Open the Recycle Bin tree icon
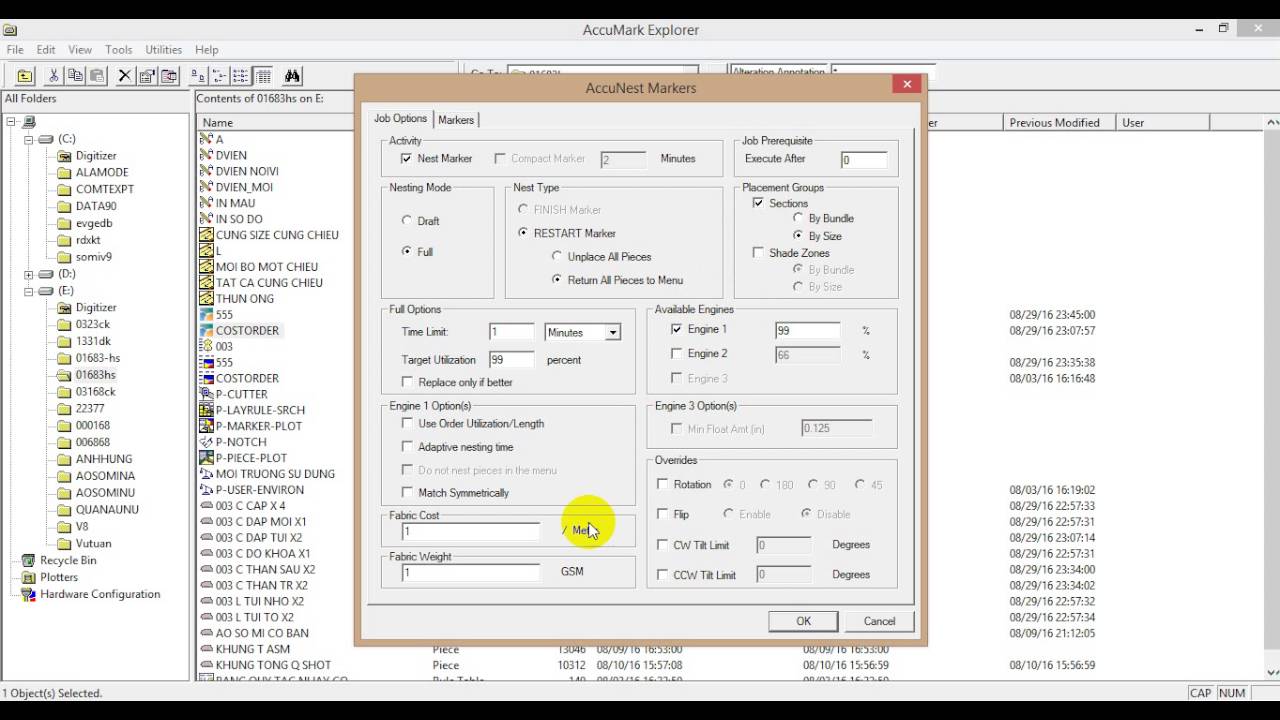 (x=28, y=560)
